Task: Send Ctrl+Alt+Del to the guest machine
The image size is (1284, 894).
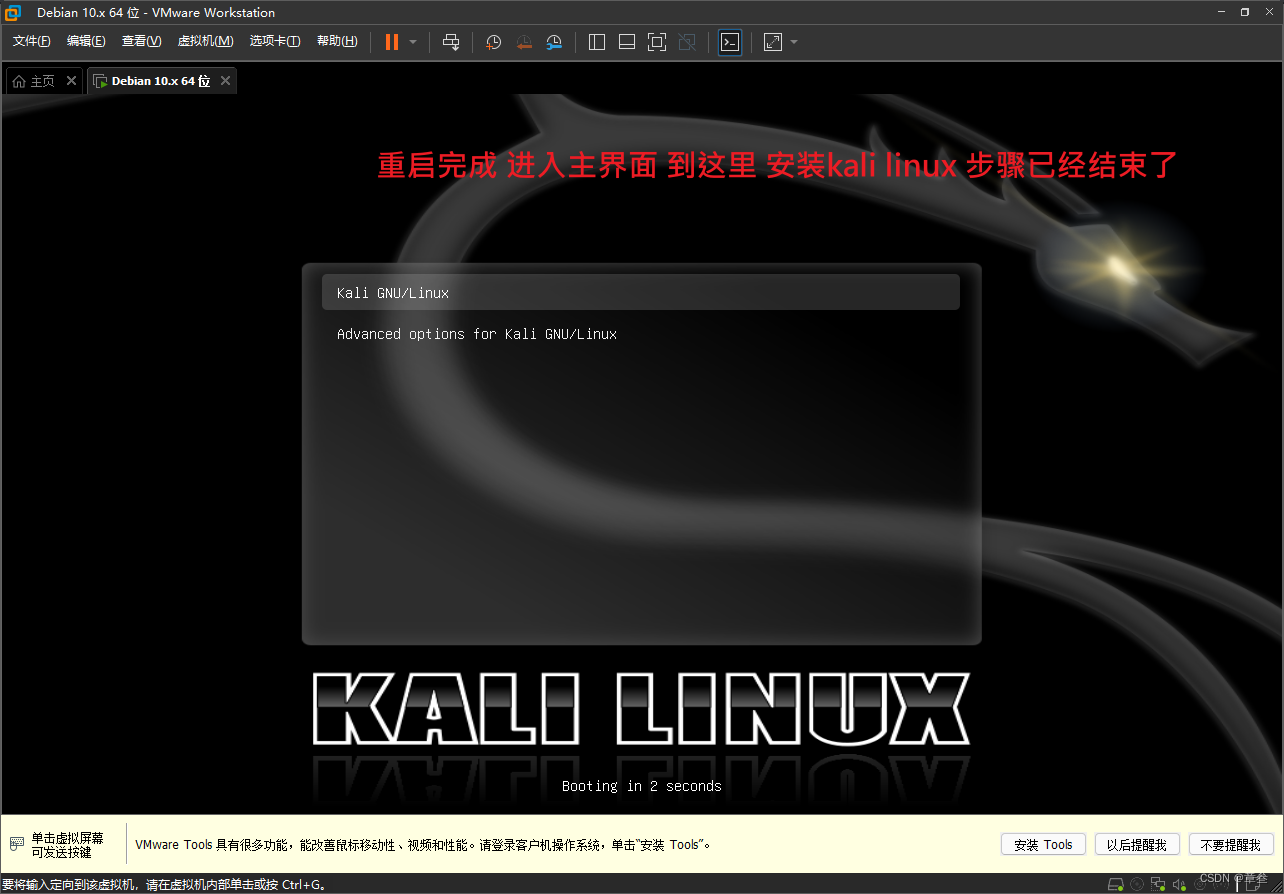Action: point(451,42)
